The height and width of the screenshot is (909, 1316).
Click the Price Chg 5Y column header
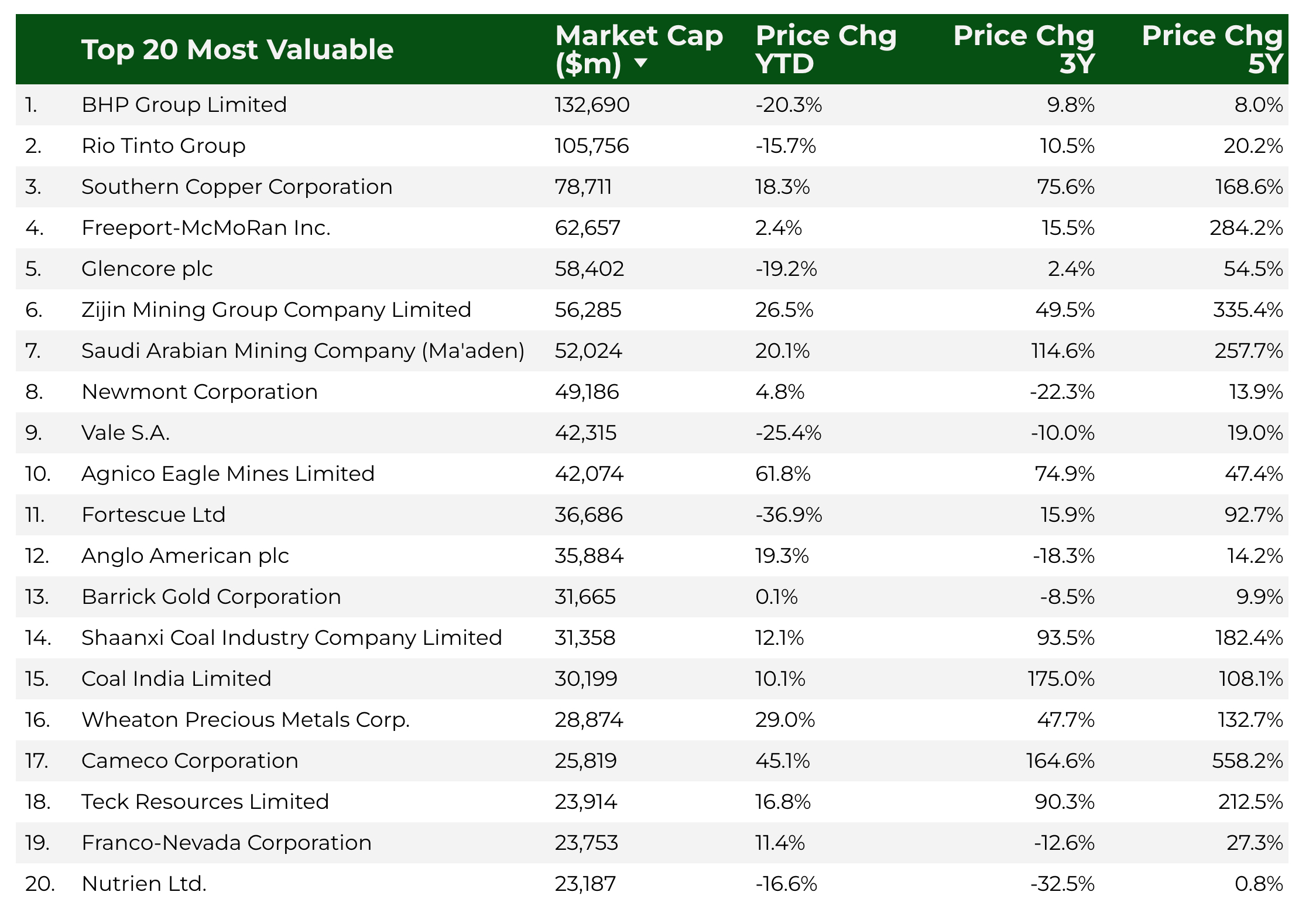pos(1212,49)
